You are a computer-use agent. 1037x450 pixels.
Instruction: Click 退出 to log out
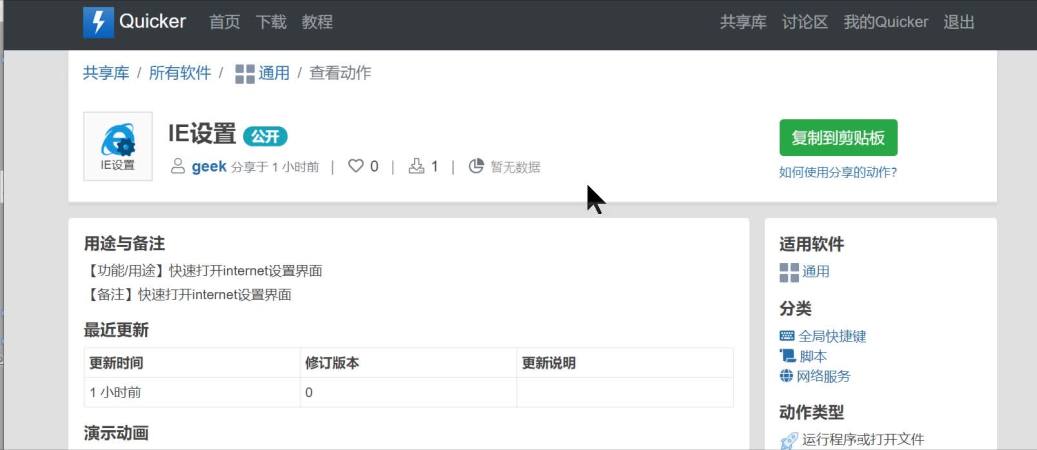[959, 22]
